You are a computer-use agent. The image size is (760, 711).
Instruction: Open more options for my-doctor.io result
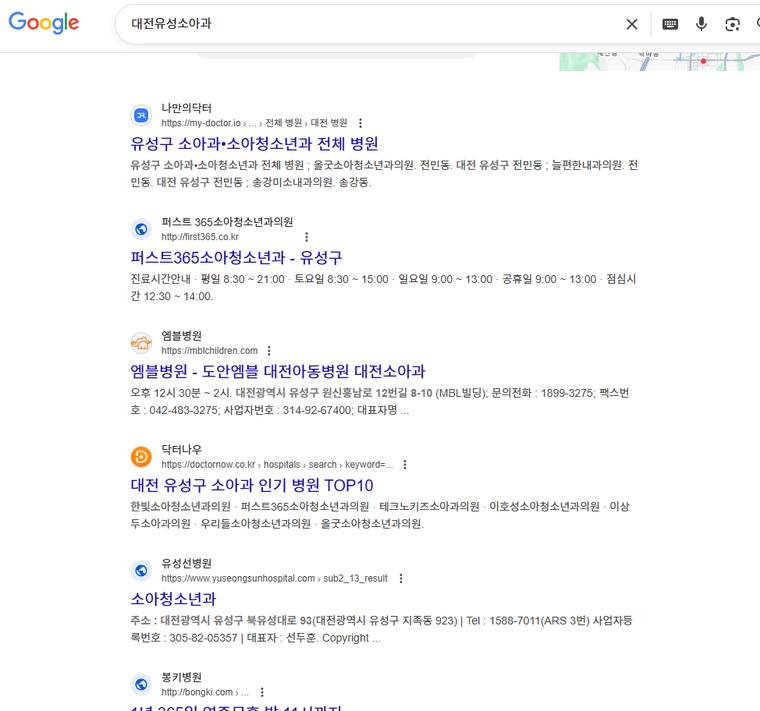[x=360, y=123]
